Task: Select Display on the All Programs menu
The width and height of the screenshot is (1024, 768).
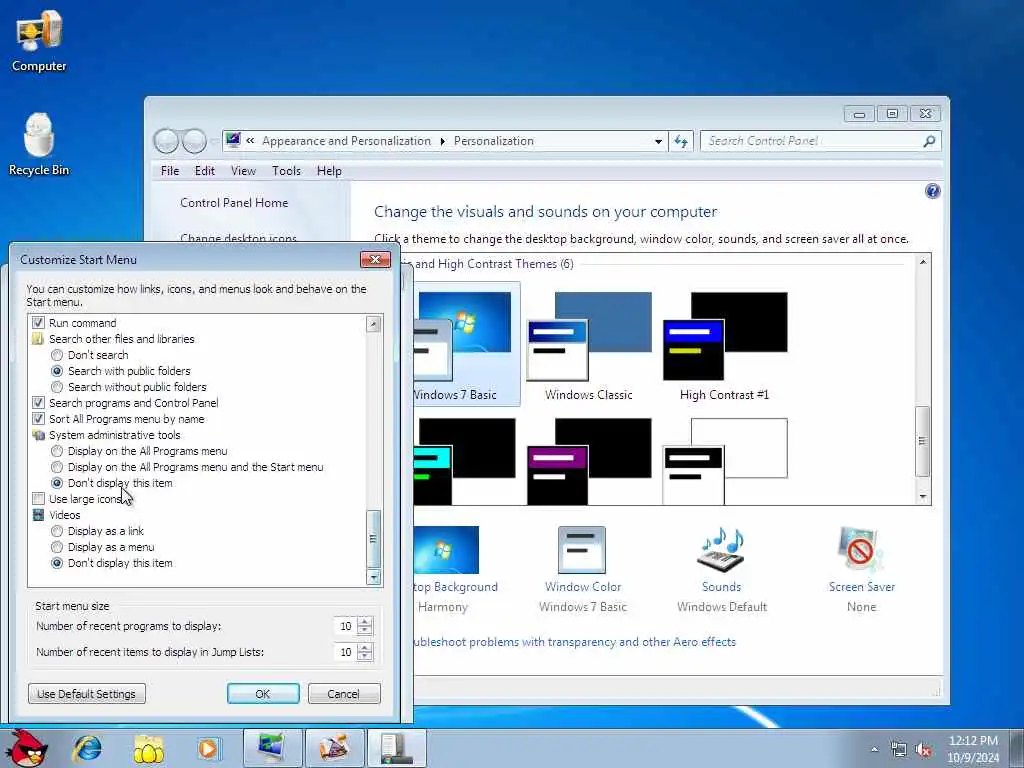Action: click(57, 451)
